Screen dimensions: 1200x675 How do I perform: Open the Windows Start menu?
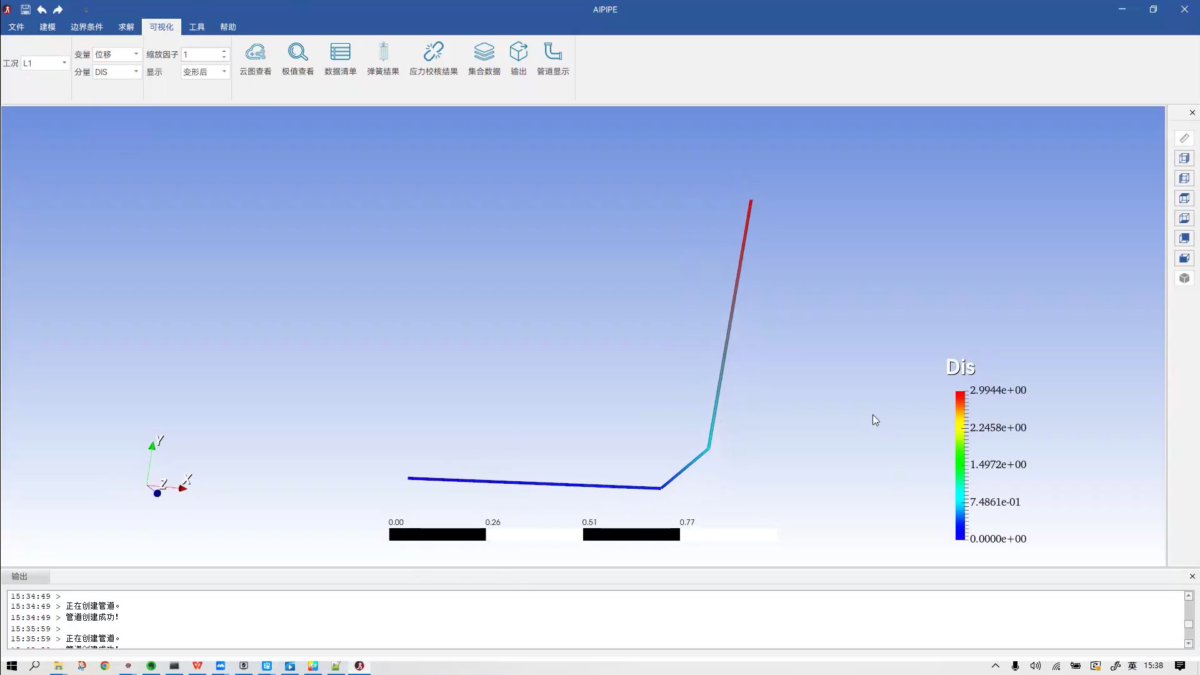(11, 666)
